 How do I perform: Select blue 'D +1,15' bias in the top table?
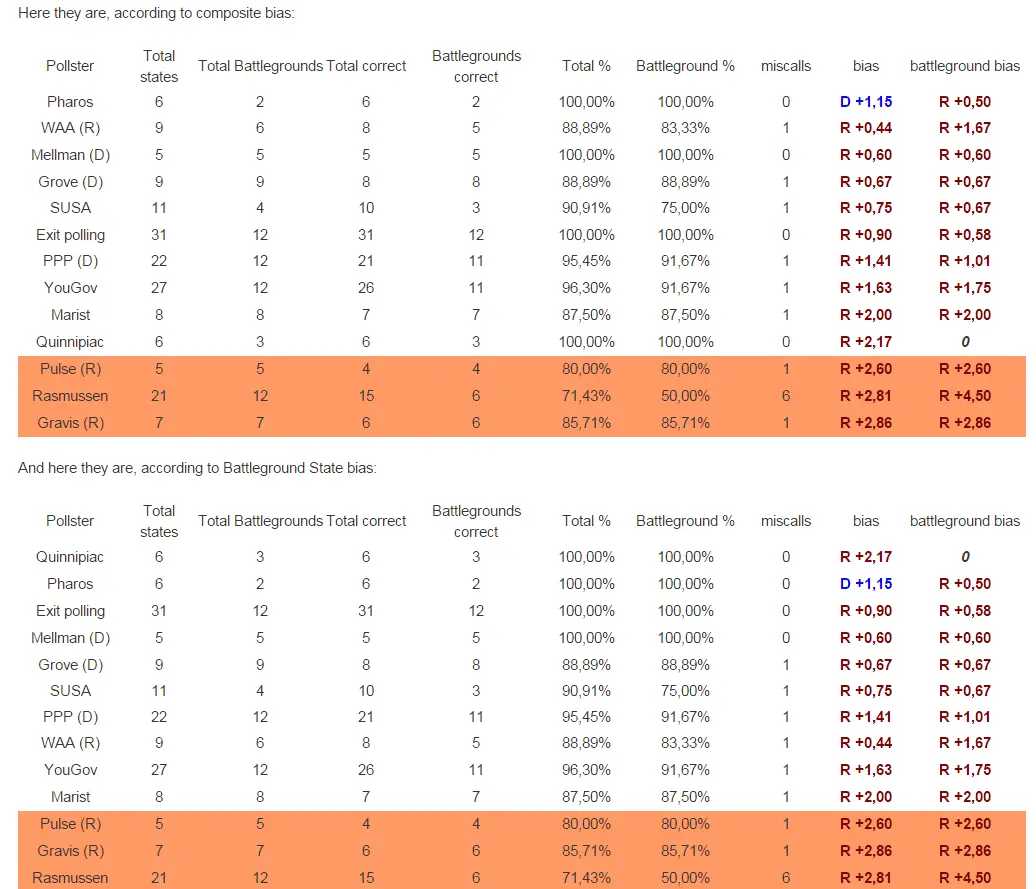(866, 102)
